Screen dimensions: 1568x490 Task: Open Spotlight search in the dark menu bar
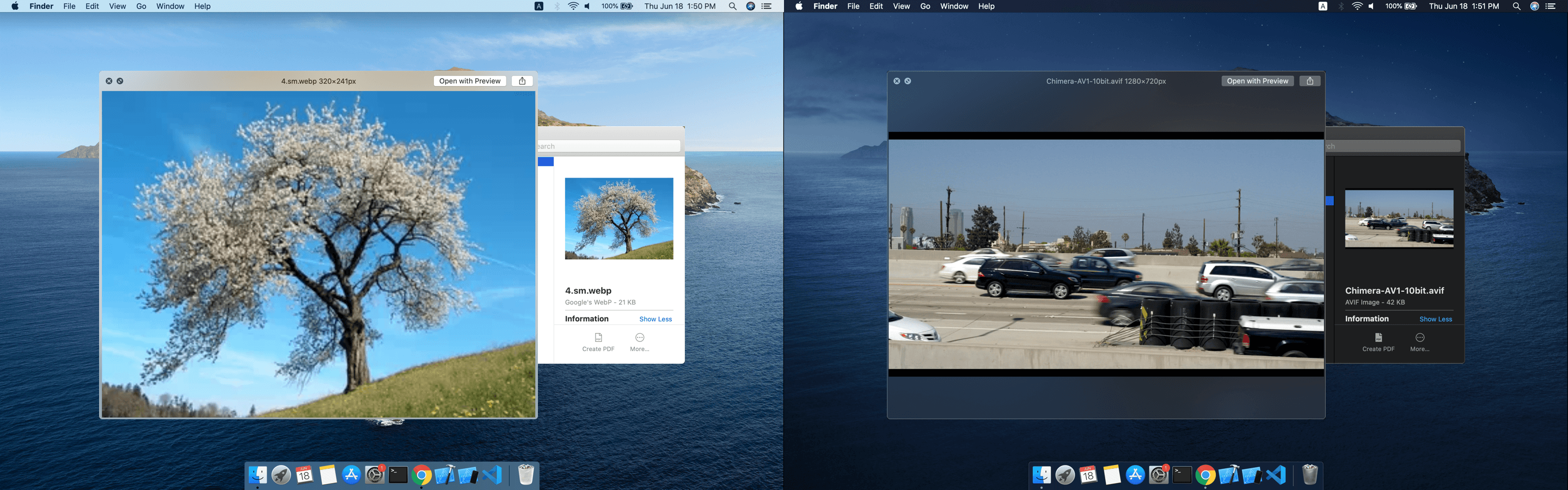coord(1516,6)
